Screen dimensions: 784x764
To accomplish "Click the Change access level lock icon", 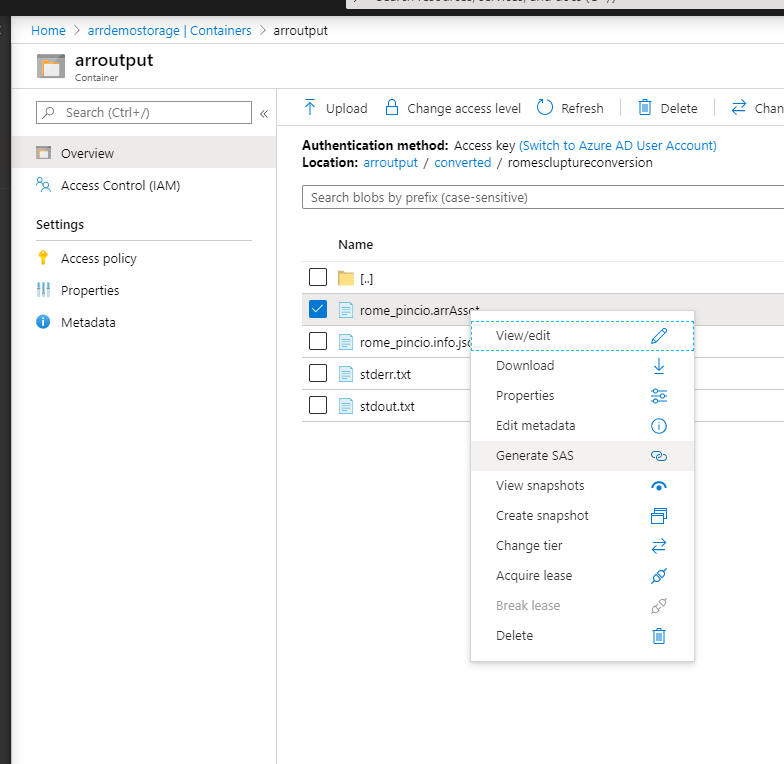I will (x=392, y=108).
